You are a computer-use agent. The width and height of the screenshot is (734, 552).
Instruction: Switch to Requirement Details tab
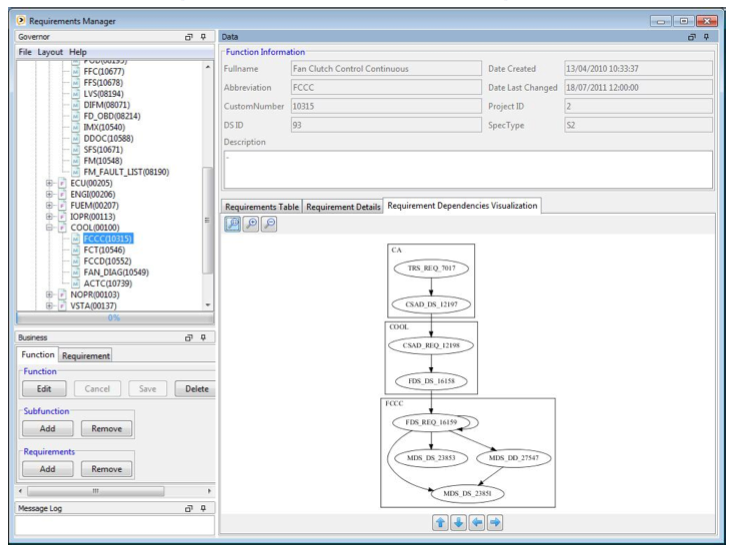tap(343, 206)
